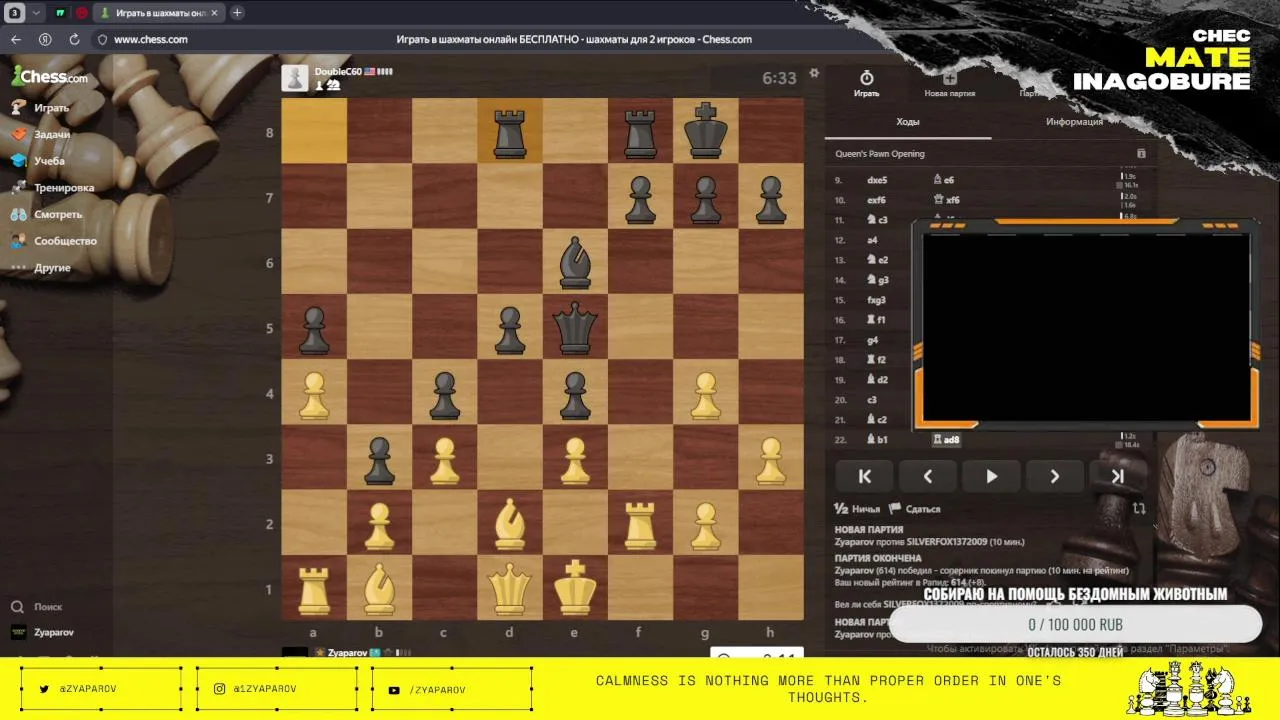Screen dimensions: 1280x720
Task: Click the white king on e1
Action: [x=575, y=588]
